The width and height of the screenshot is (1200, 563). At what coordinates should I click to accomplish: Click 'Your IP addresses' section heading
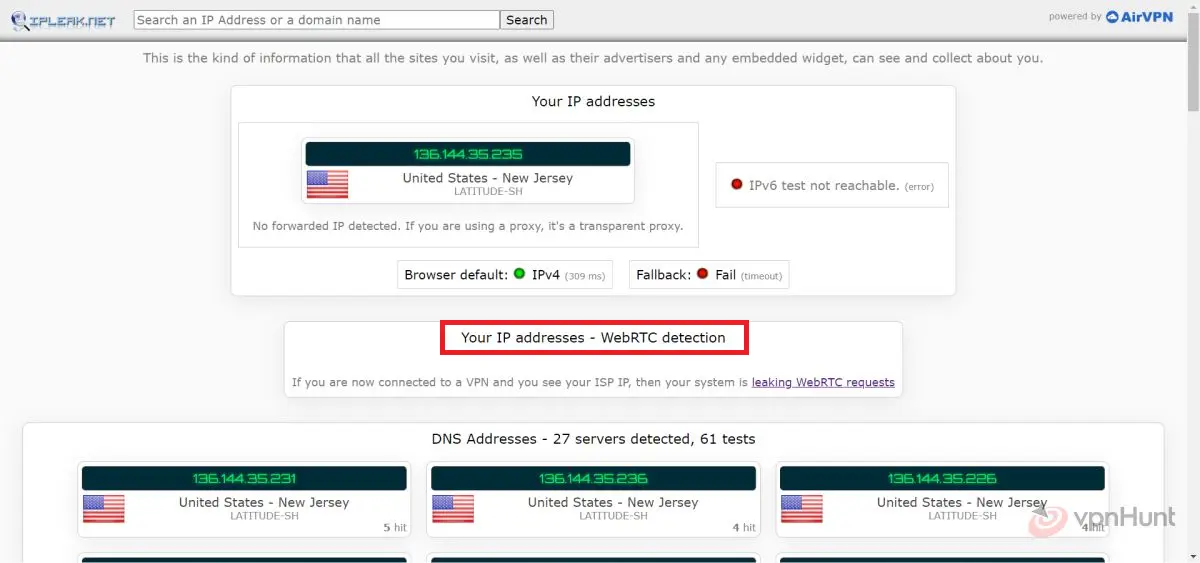coord(593,101)
